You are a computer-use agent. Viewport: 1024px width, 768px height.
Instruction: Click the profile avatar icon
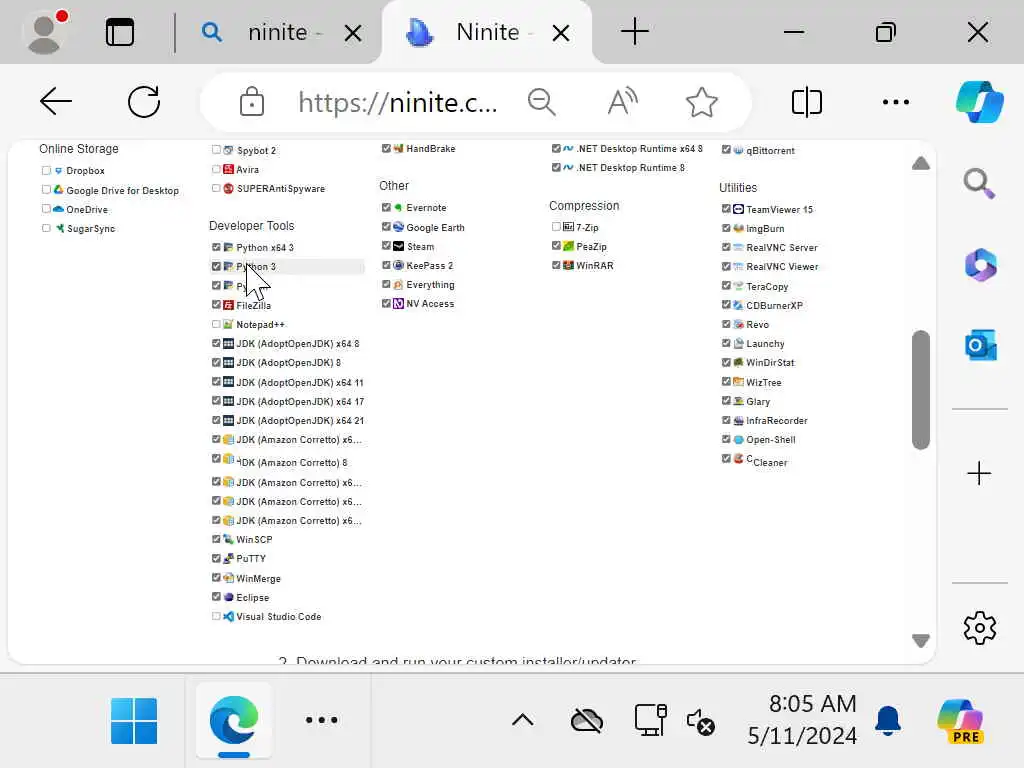pos(44,32)
